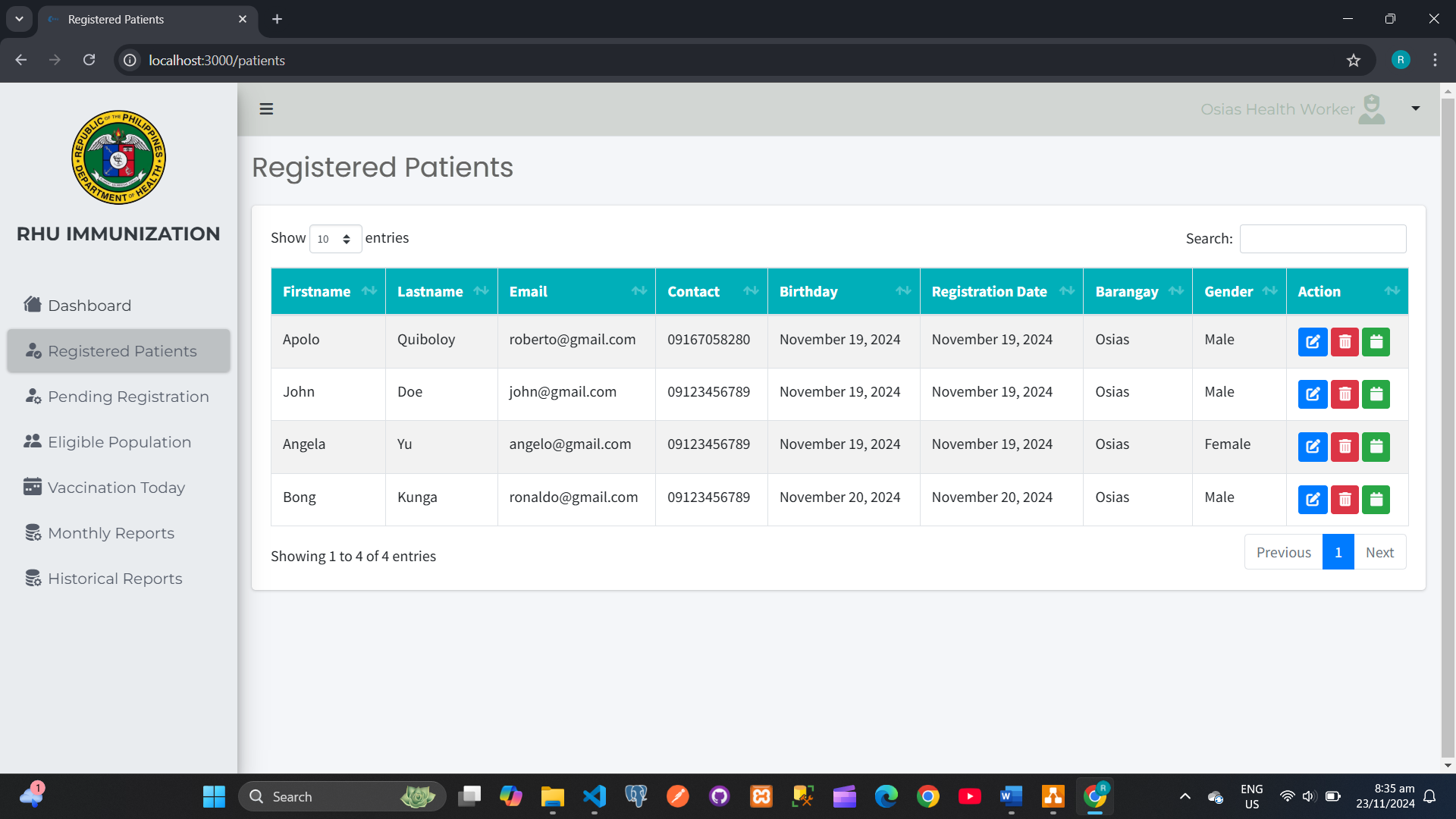The width and height of the screenshot is (1456, 819).
Task: Open the green calendar icon for Angela Yu
Action: click(1376, 447)
